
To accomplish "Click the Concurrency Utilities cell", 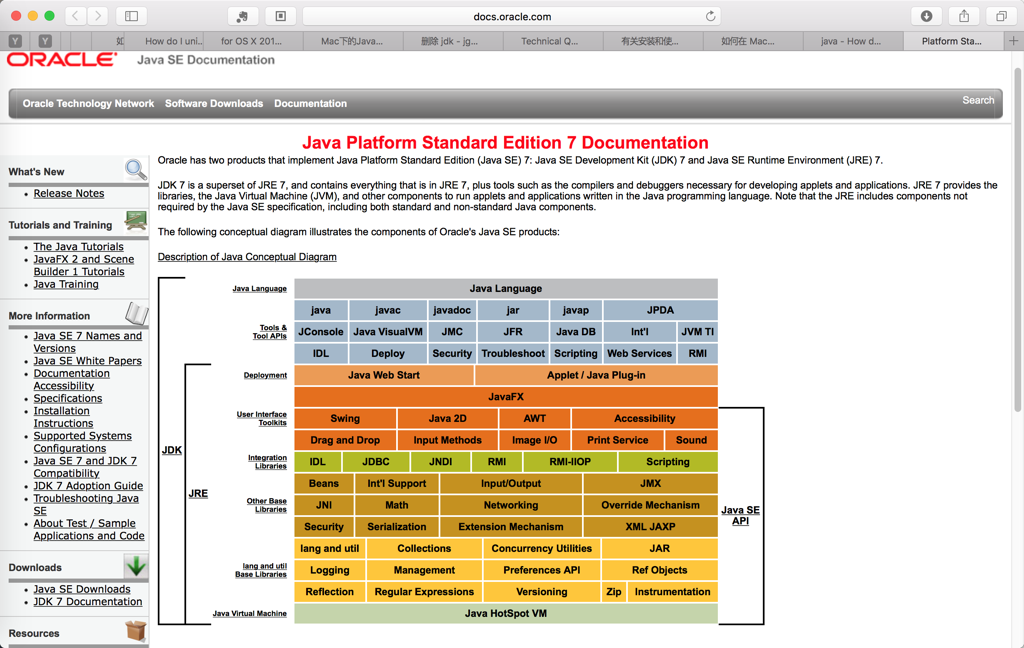I will (541, 548).
